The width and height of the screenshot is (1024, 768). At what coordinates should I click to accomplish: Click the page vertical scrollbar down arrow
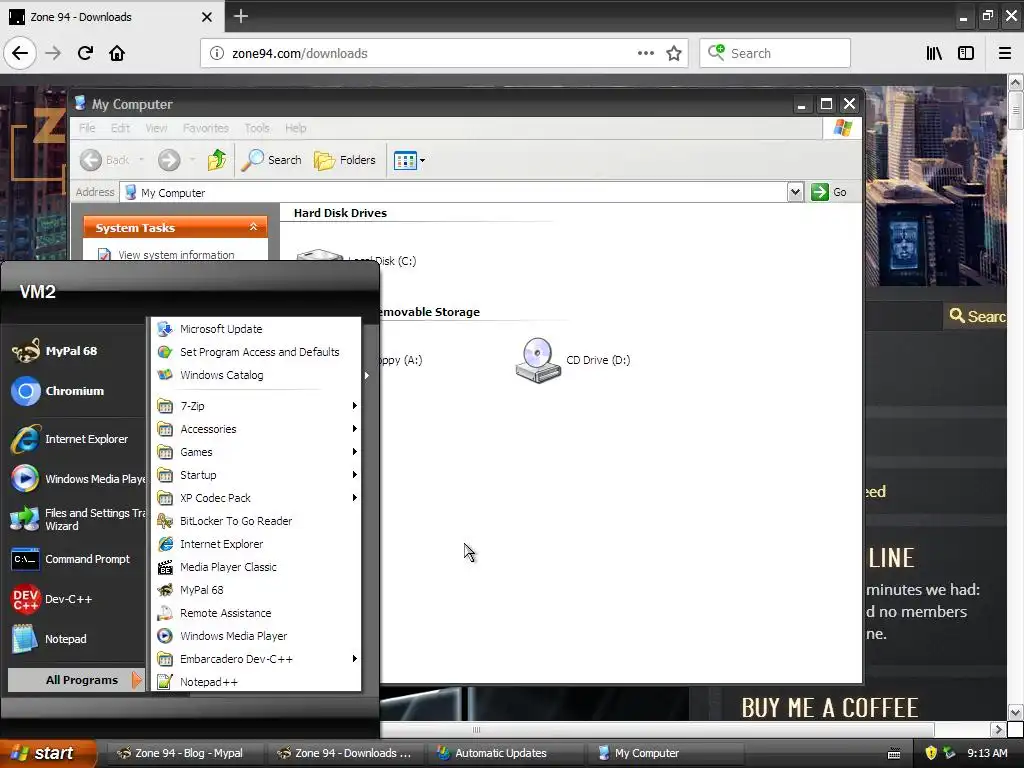point(1015,712)
